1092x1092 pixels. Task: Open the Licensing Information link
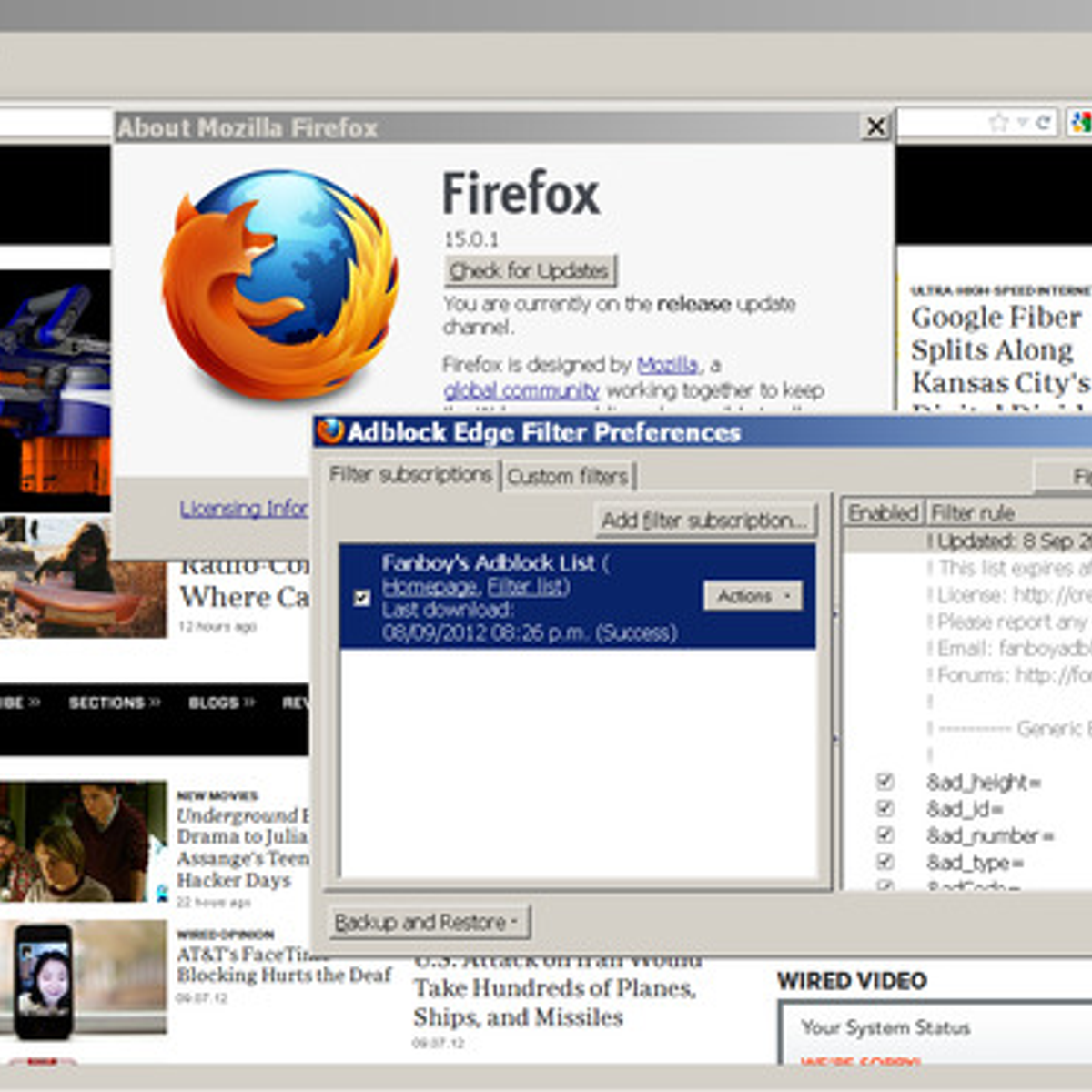coord(243,508)
